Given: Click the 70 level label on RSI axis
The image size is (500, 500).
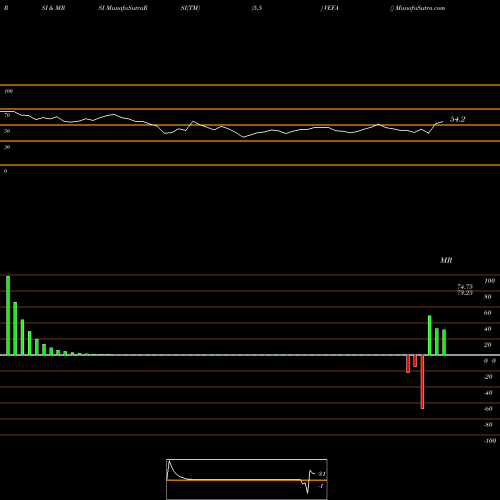Looking at the screenshot, I should [7, 115].
